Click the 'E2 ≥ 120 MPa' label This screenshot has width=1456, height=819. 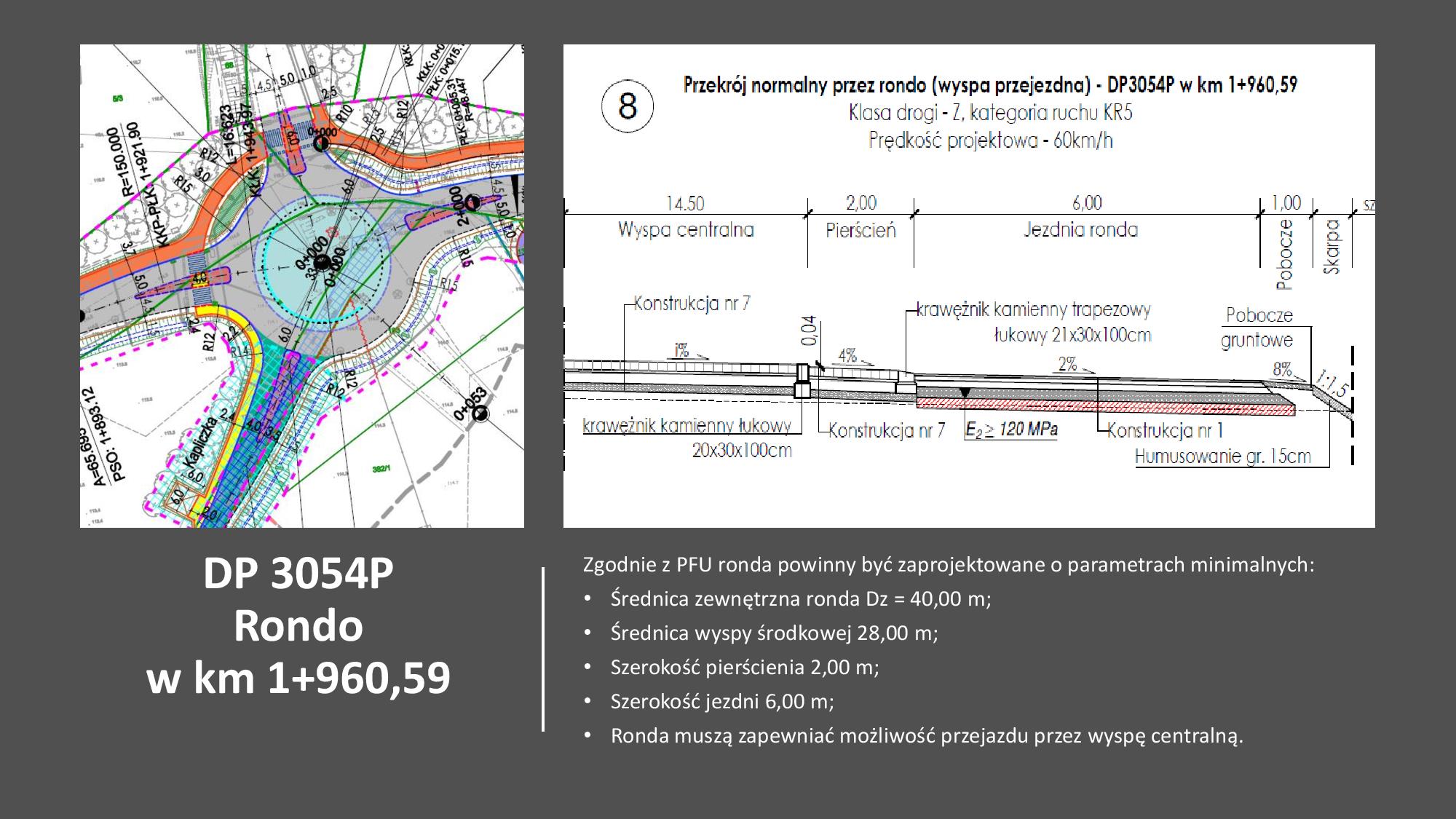coord(1011,430)
